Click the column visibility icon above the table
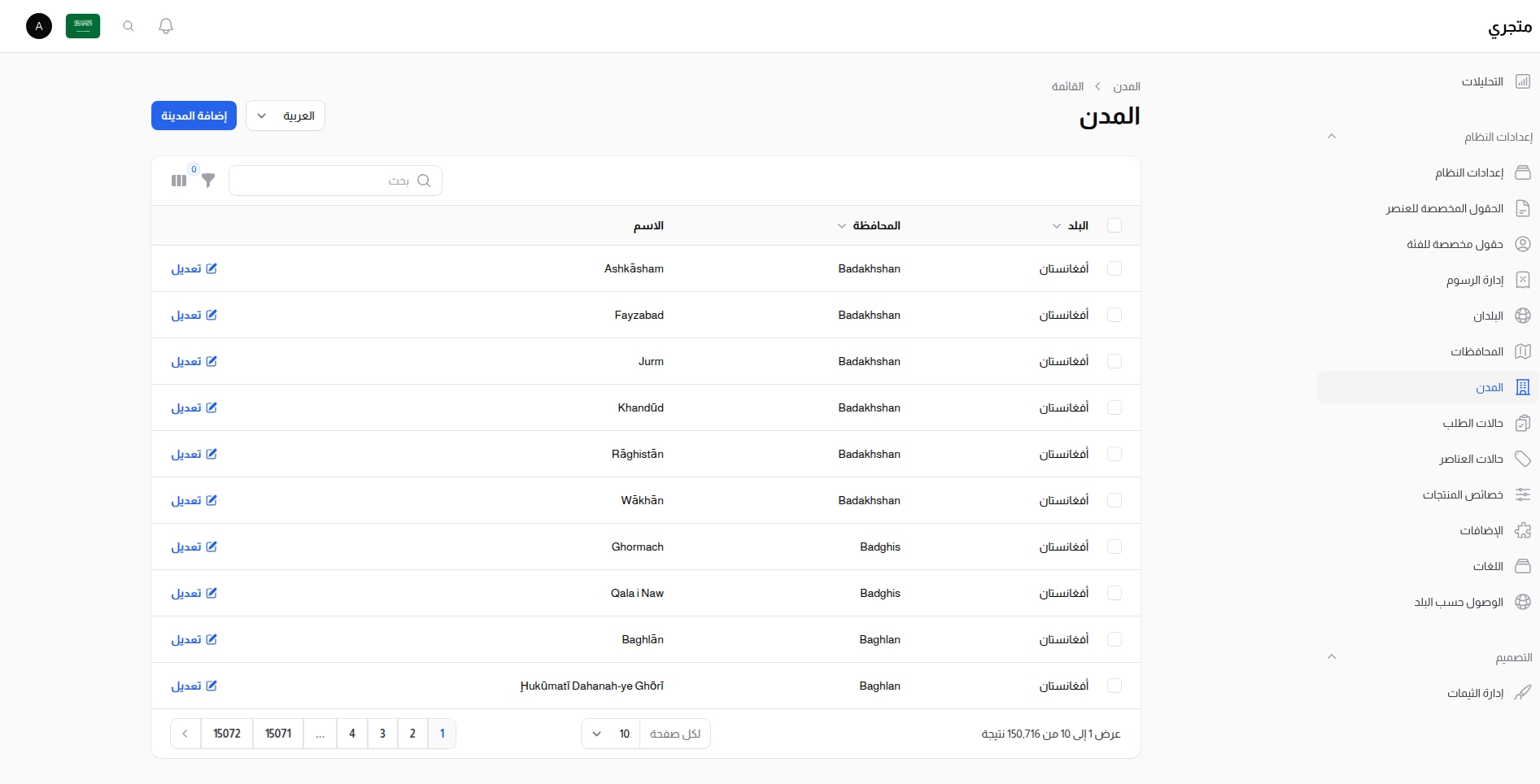This screenshot has width=1540, height=784. coord(179,180)
